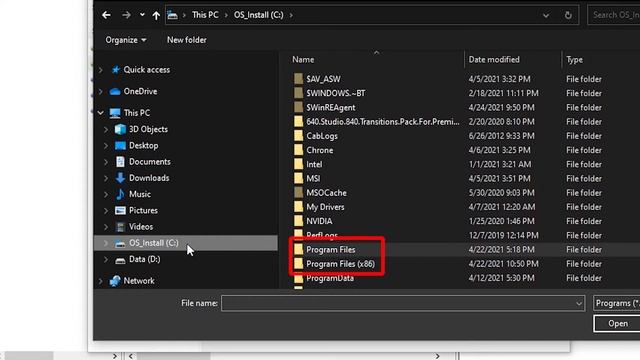Select $WinREAgent folder

(331, 108)
